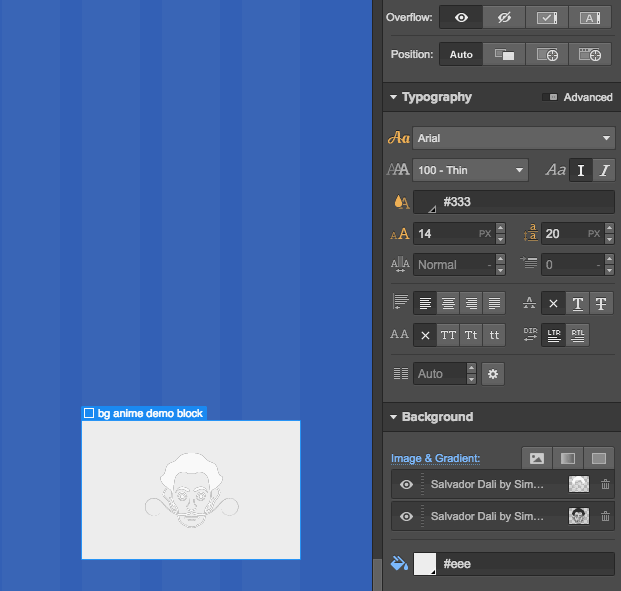Remove text transform (X)
This screenshot has width=621, height=591.
pyautogui.click(x=425, y=335)
